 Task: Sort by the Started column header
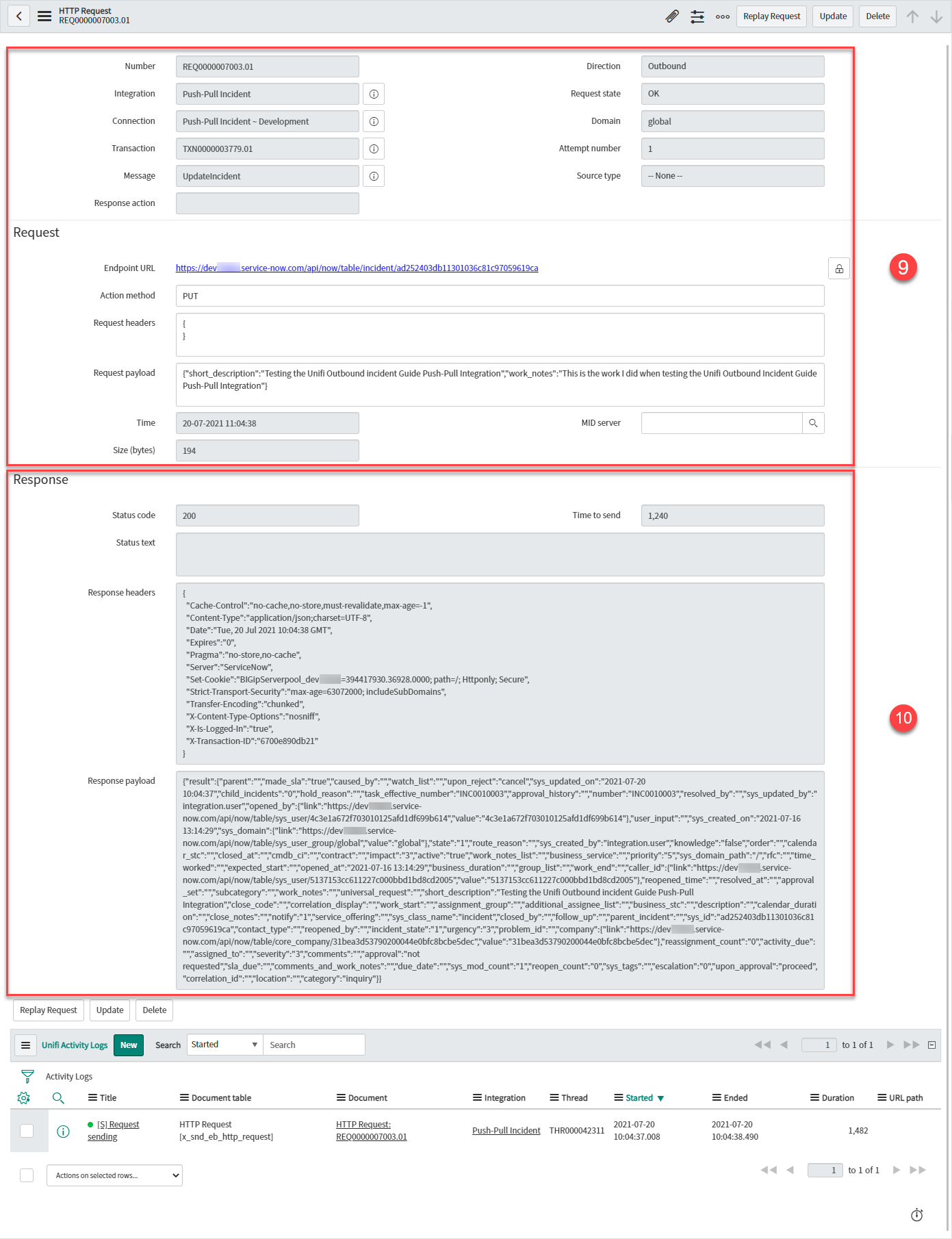(x=639, y=1098)
